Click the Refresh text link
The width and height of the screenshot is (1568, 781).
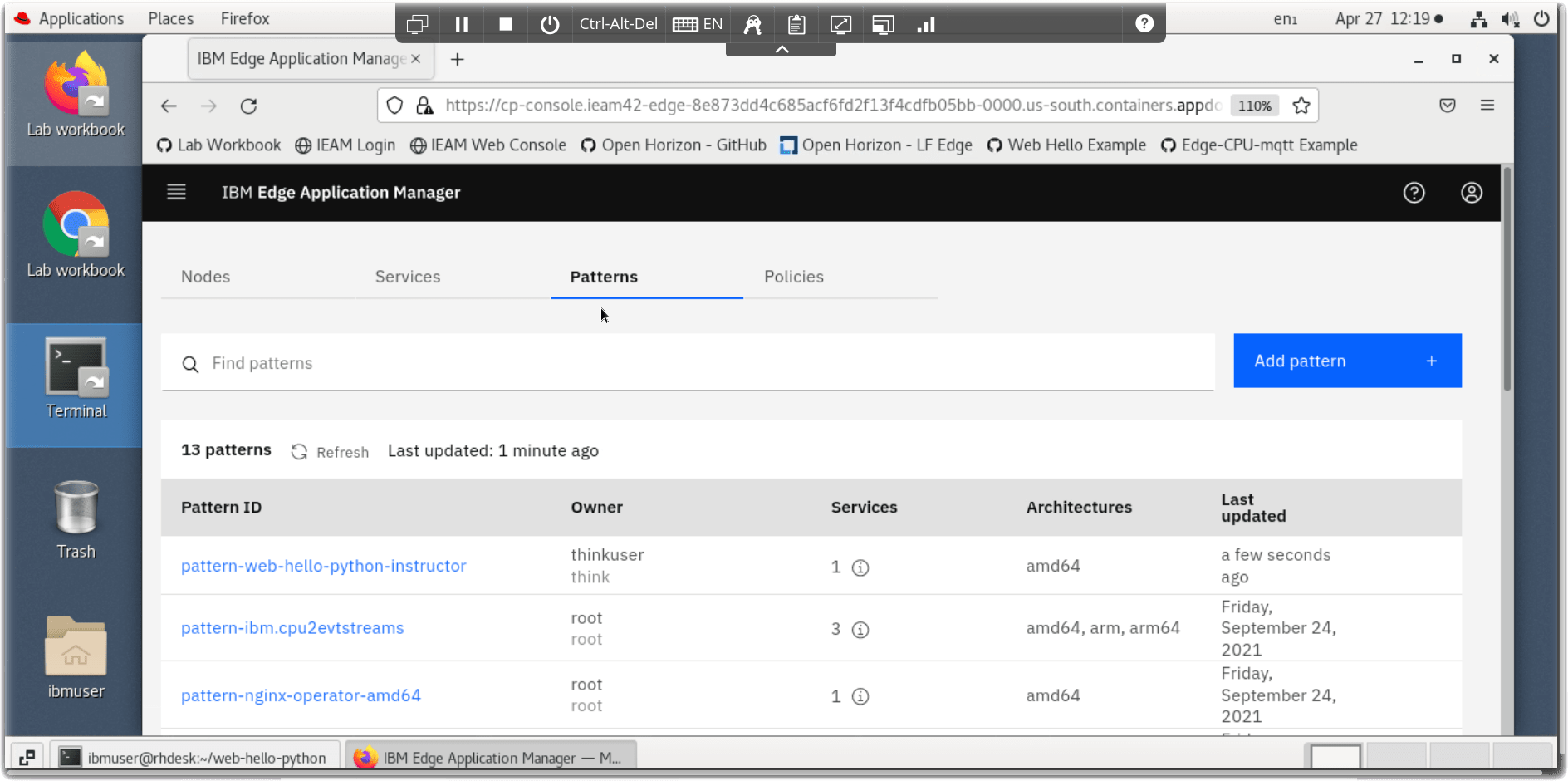(342, 452)
